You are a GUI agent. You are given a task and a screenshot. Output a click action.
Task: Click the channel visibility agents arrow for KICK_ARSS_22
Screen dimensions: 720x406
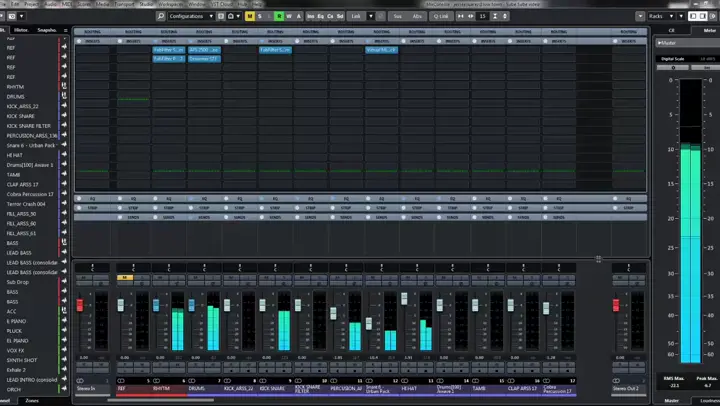click(x=64, y=106)
